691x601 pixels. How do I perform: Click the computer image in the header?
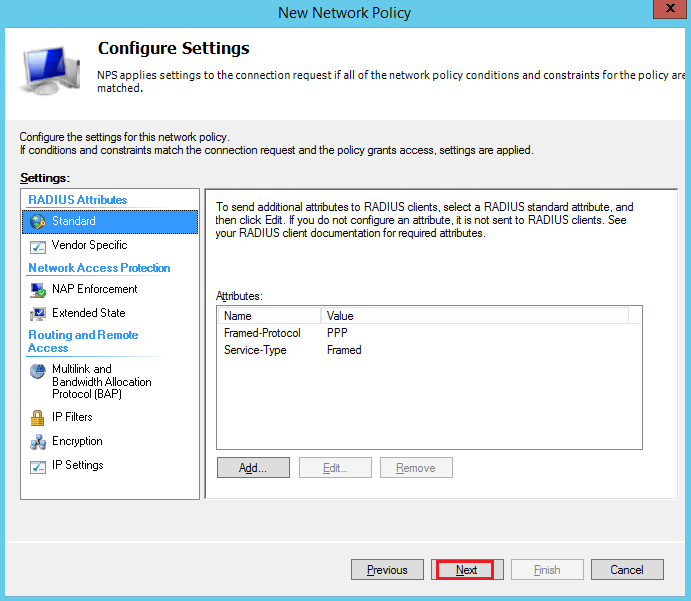point(51,71)
